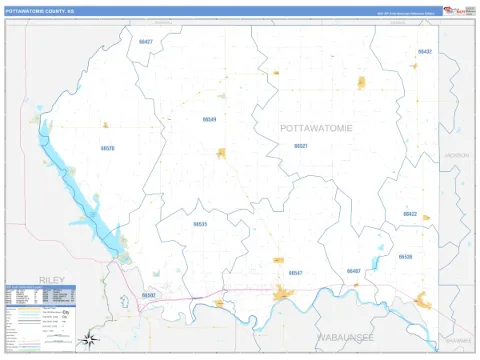Select ZIP code label 66521
Image resolution: width=480 pixels, height=360 pixels.
pyautogui.click(x=301, y=146)
